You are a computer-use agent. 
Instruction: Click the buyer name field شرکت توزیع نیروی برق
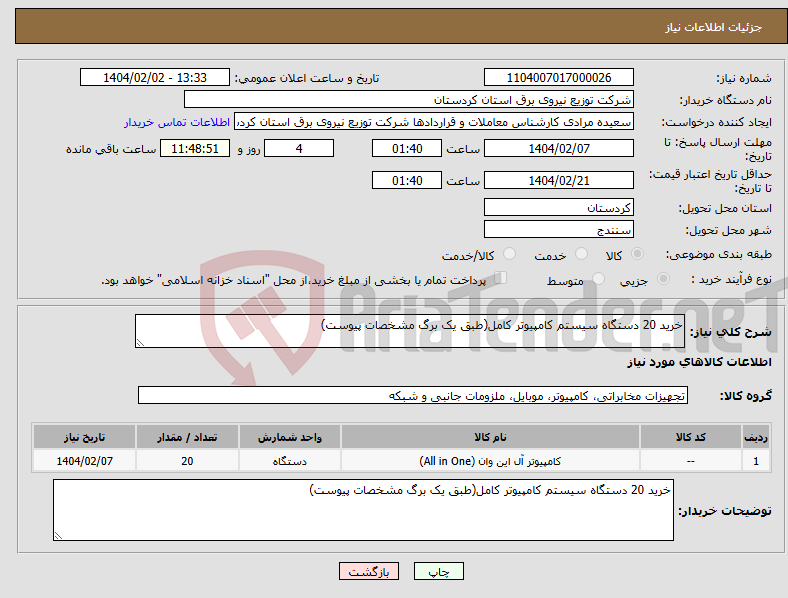point(409,99)
